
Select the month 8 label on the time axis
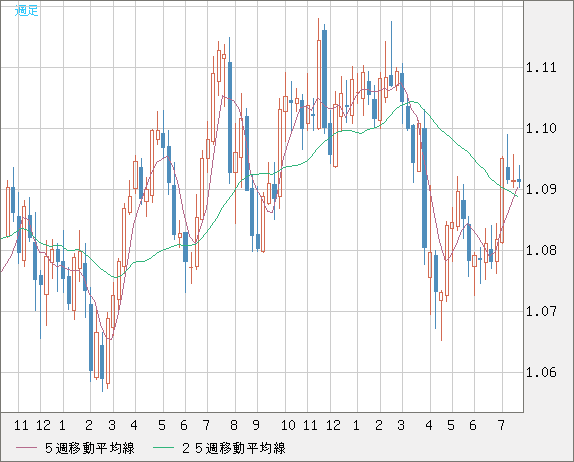tap(234, 425)
